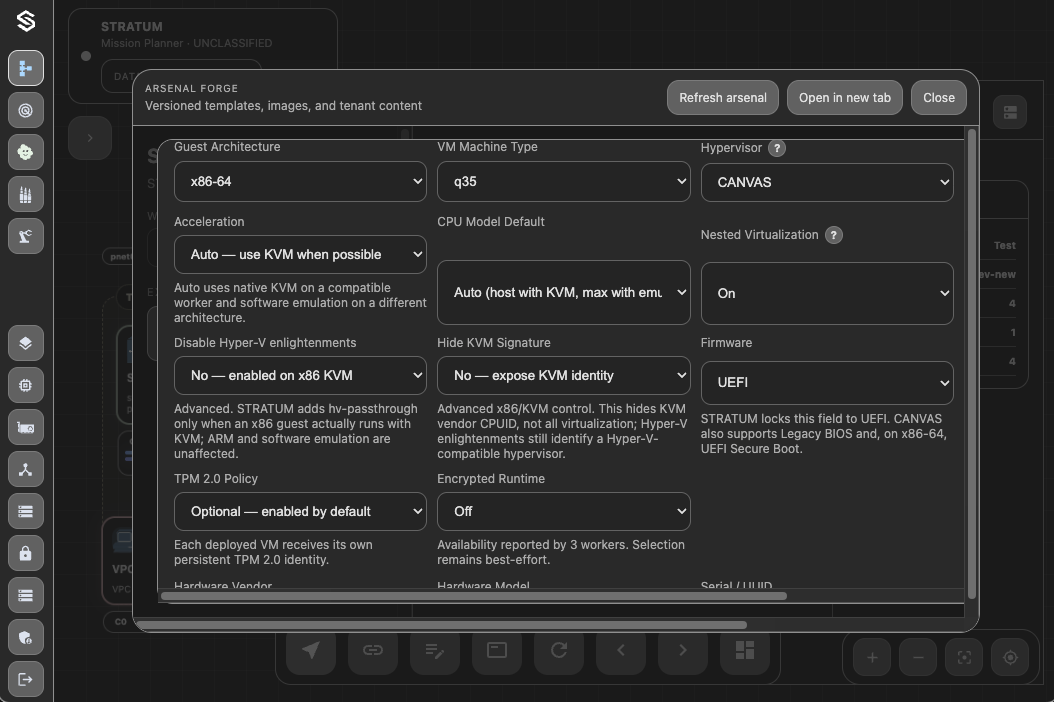
Task: Click the inner horizontal scrollbar of form
Action: point(474,596)
